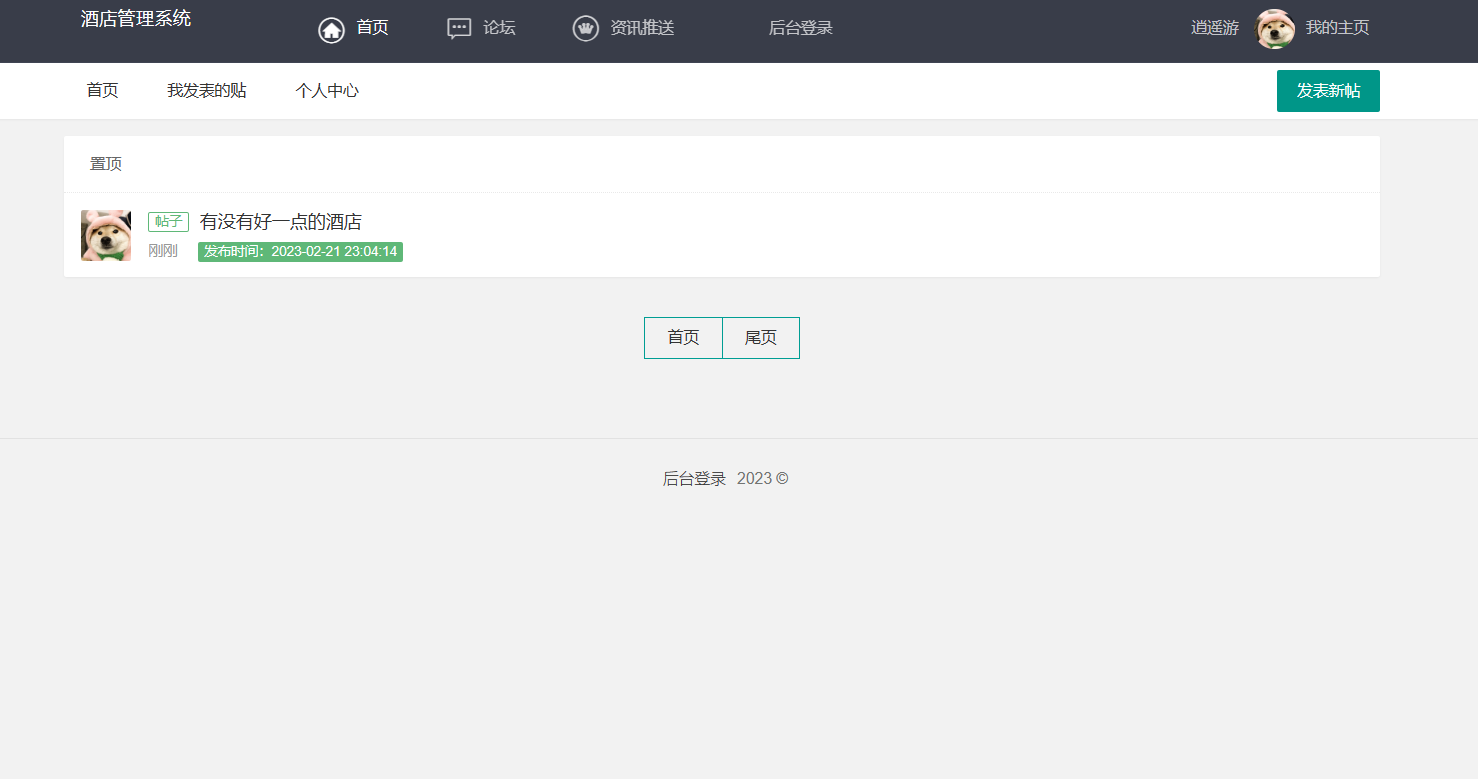Screen dimensions: 1478x779
Task: Select 资讯推送 text in the top bar
Action: 642,28
